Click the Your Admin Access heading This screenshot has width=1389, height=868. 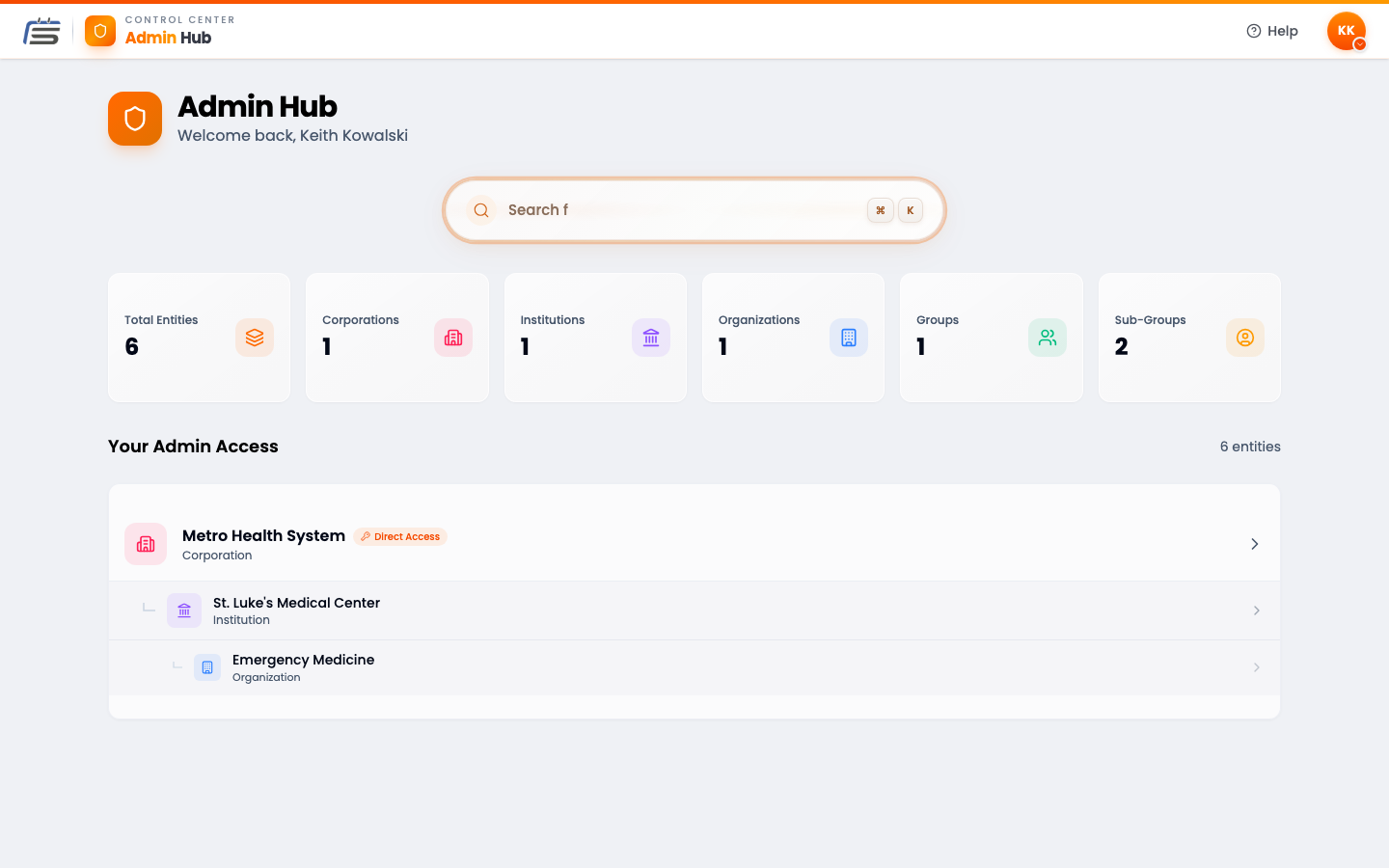coord(193,447)
